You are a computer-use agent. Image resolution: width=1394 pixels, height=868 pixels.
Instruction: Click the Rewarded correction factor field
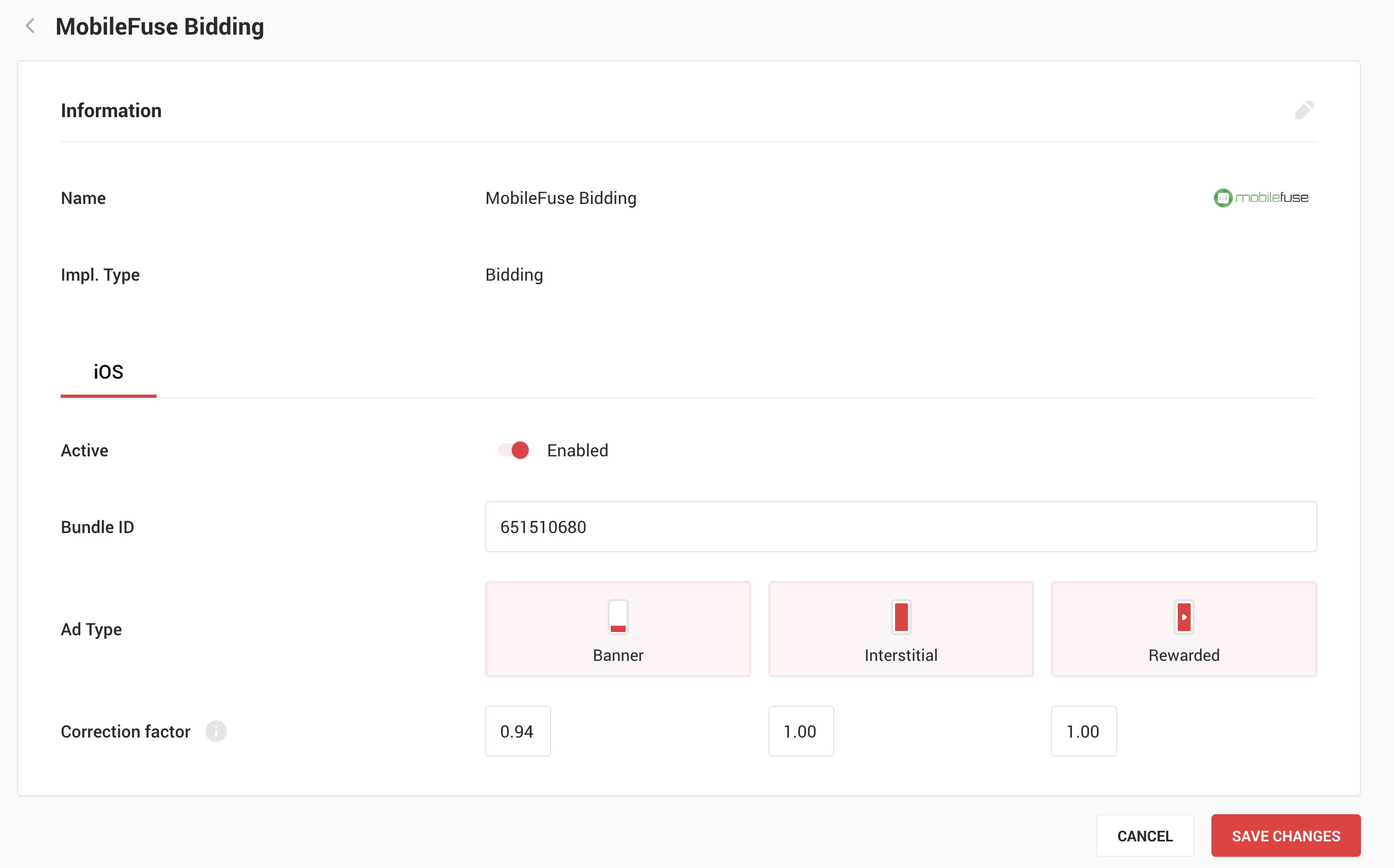(x=1083, y=731)
